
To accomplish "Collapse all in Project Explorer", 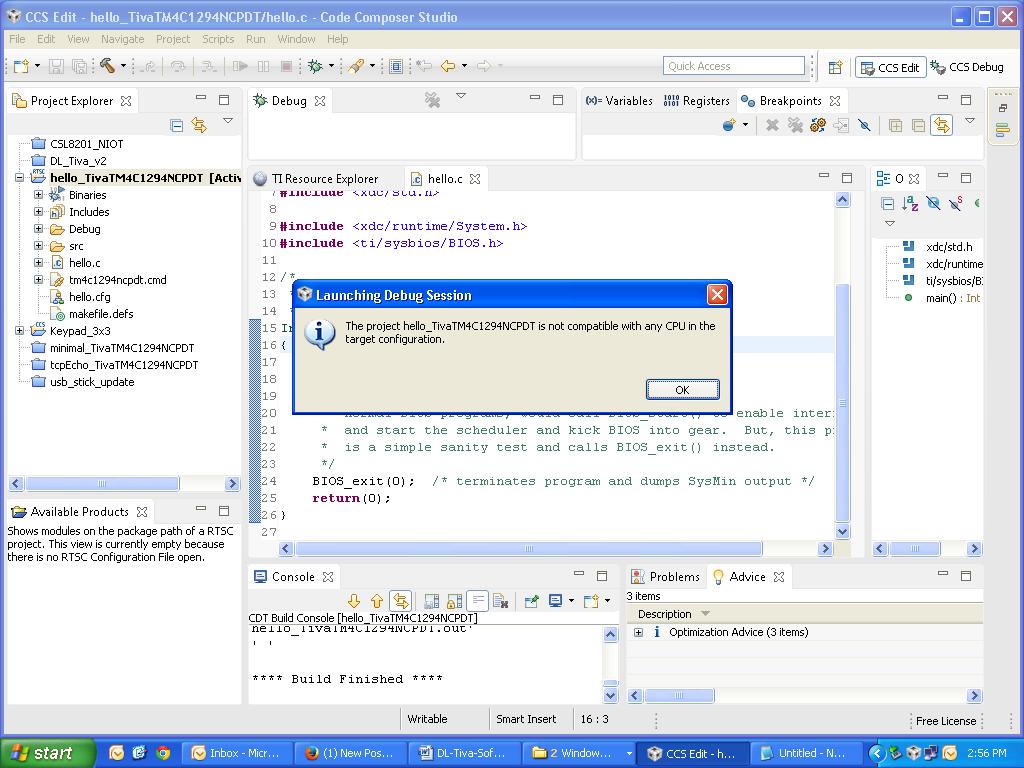I will 176,125.
